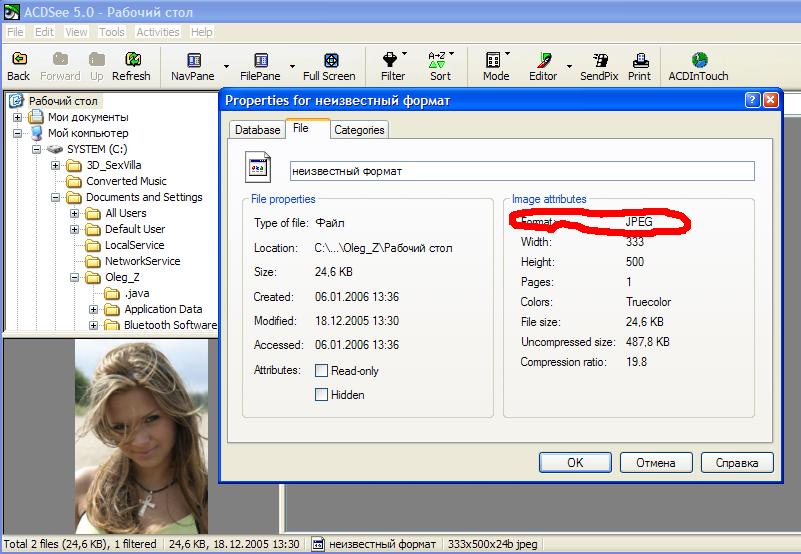Viewport: 801px width, 554px height.
Task: Check the Hidden attribute checkbox
Action: click(x=322, y=395)
